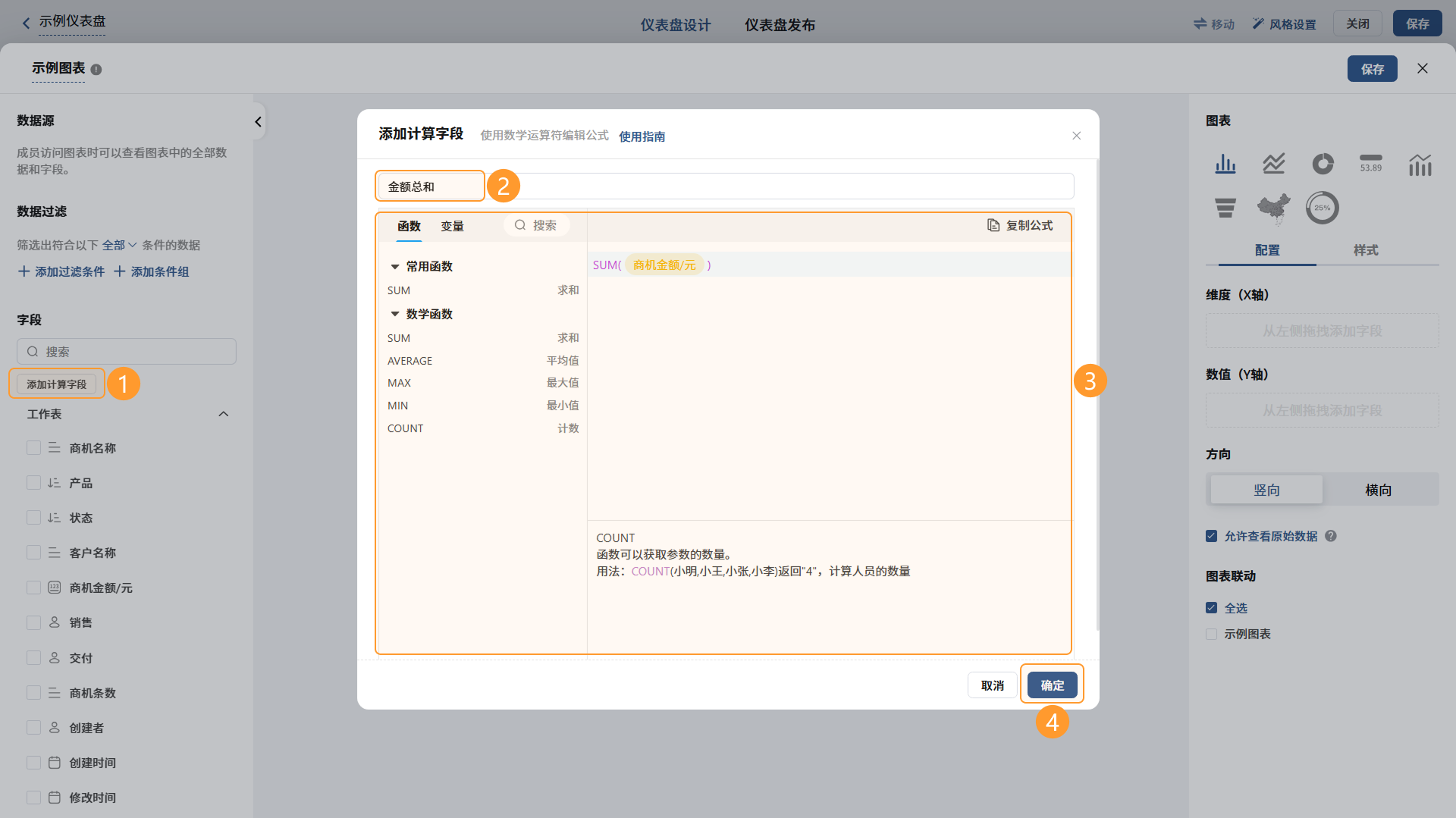Select the bar chart type icon
Image resolution: width=1456 pixels, height=818 pixels.
coord(1225,164)
